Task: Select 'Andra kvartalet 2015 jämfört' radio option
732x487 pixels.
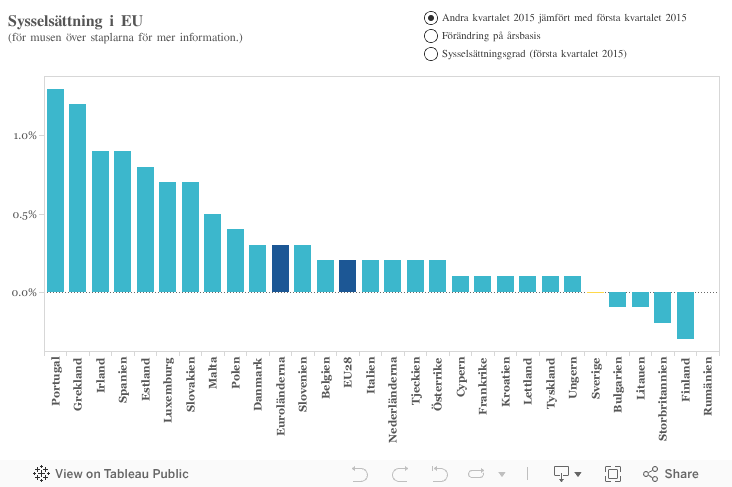Action: [431, 18]
